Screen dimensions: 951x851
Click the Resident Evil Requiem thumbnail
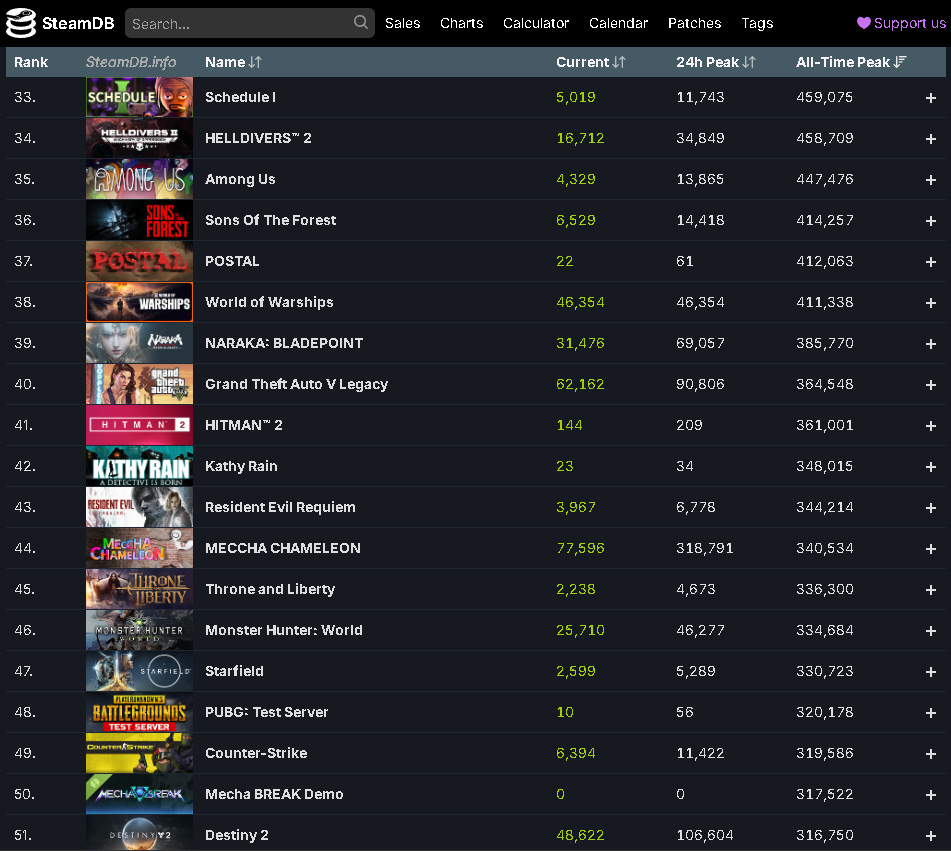(139, 507)
